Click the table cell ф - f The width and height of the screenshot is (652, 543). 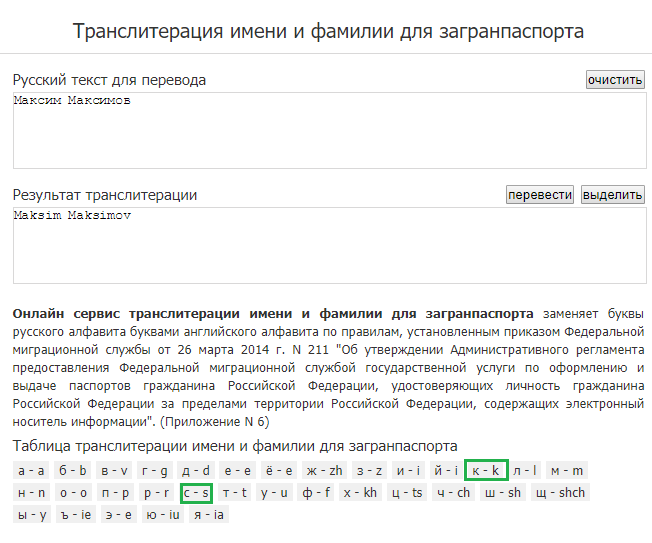(316, 493)
